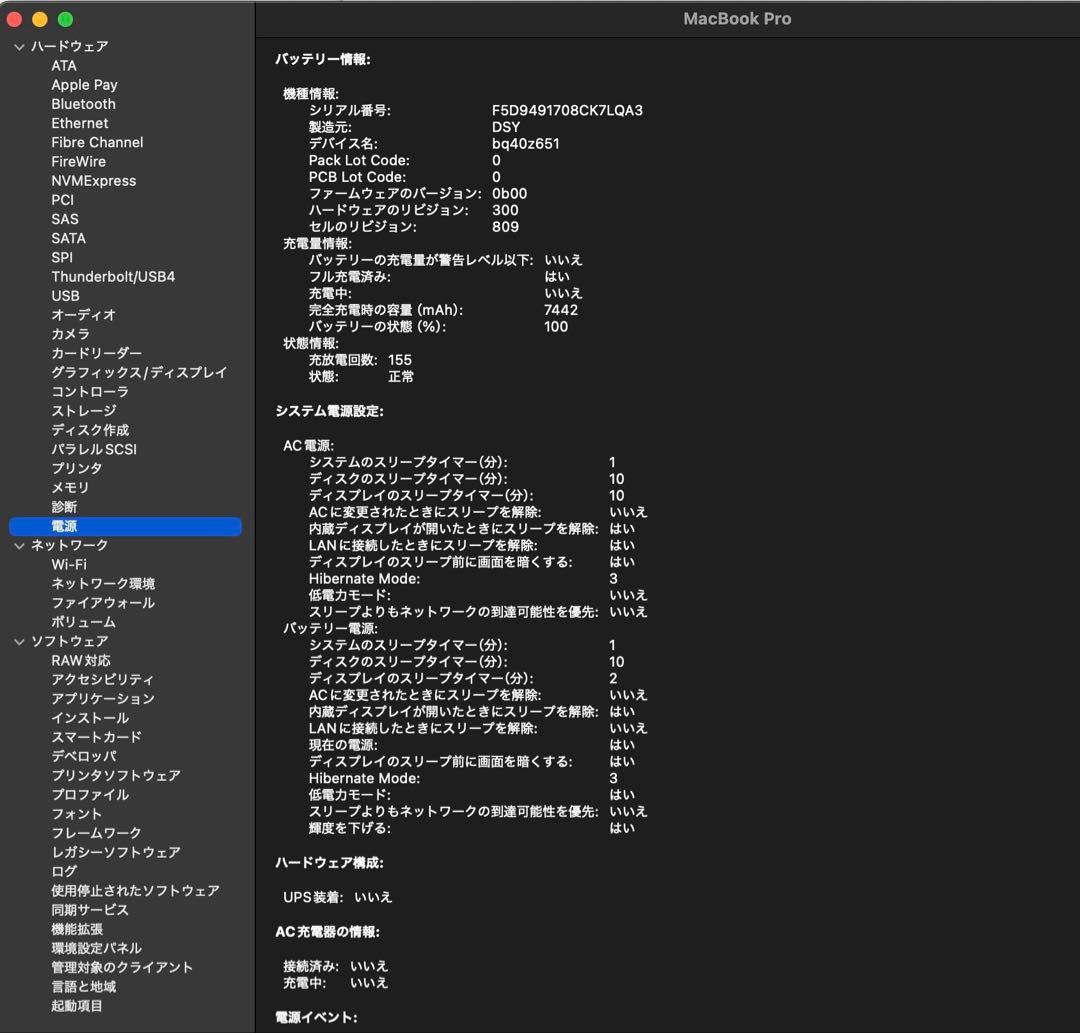1080x1033 pixels.
Task: Collapse the ハードウェア section chevron
Action: click(19, 47)
